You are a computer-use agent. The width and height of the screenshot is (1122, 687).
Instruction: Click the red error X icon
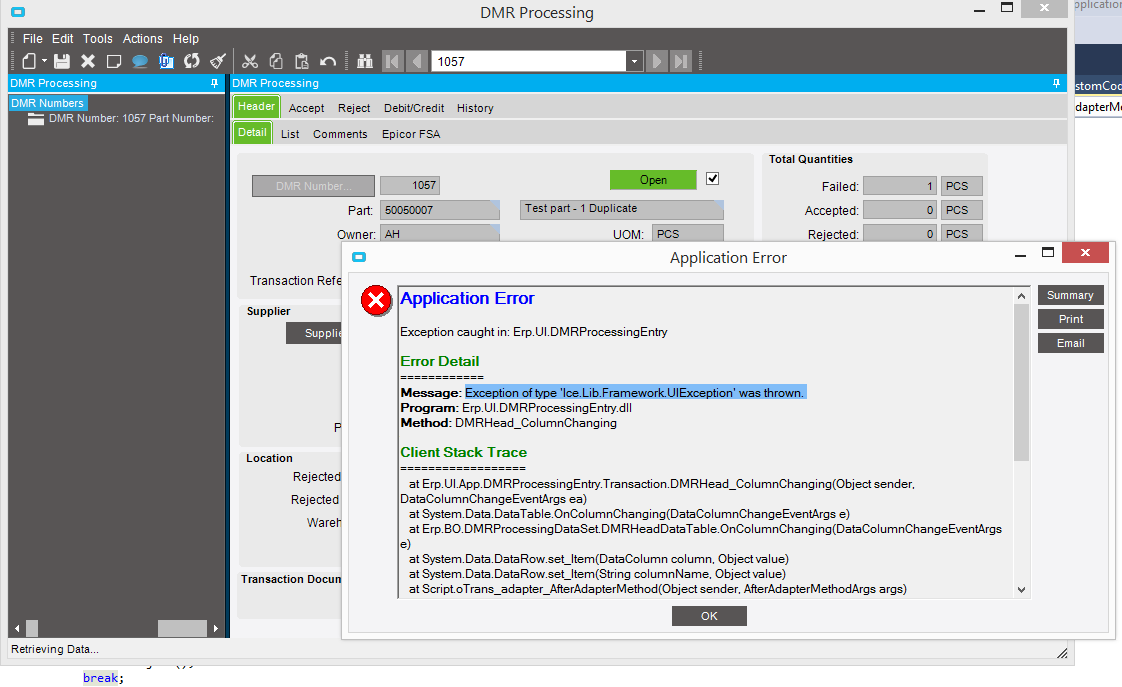tap(376, 301)
